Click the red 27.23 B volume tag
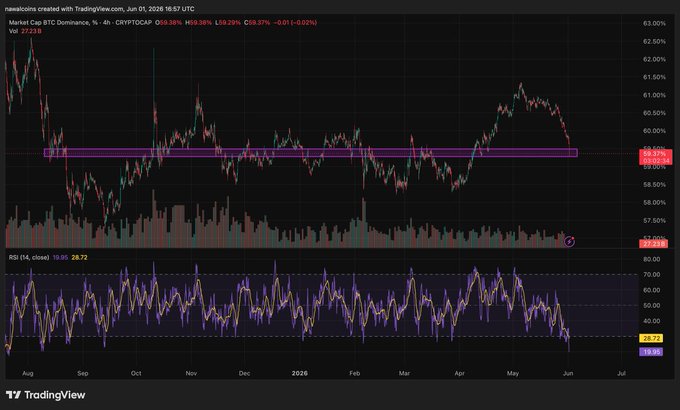 (x=654, y=244)
